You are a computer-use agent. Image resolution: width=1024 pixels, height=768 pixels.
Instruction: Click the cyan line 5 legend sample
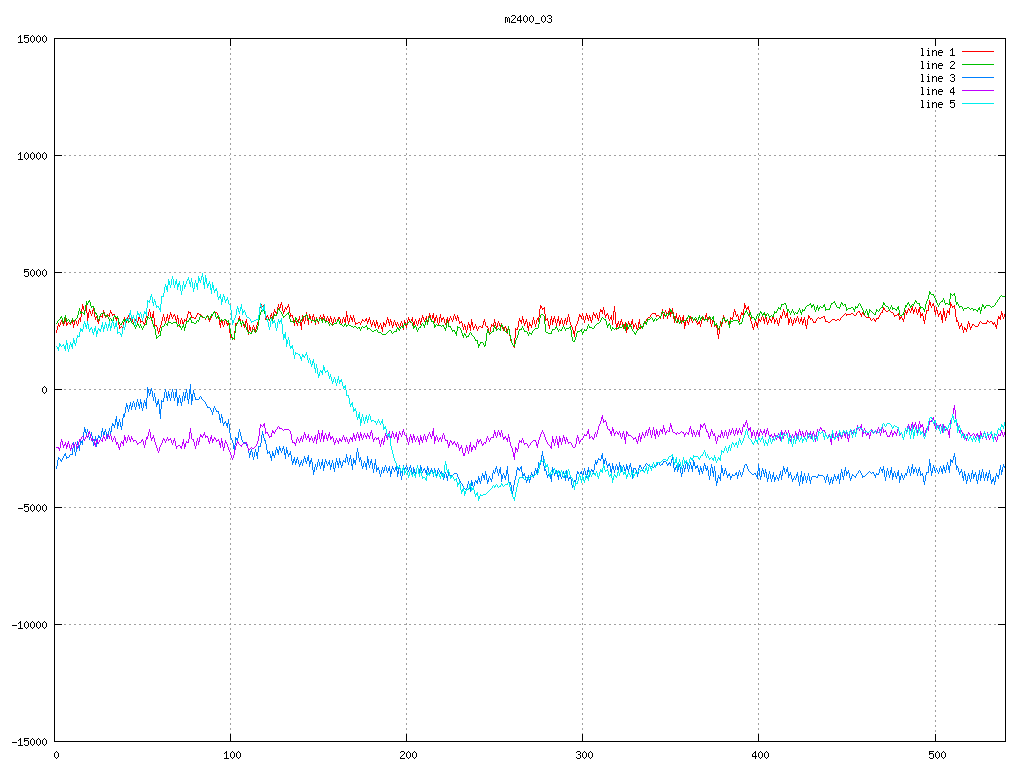coord(978,104)
